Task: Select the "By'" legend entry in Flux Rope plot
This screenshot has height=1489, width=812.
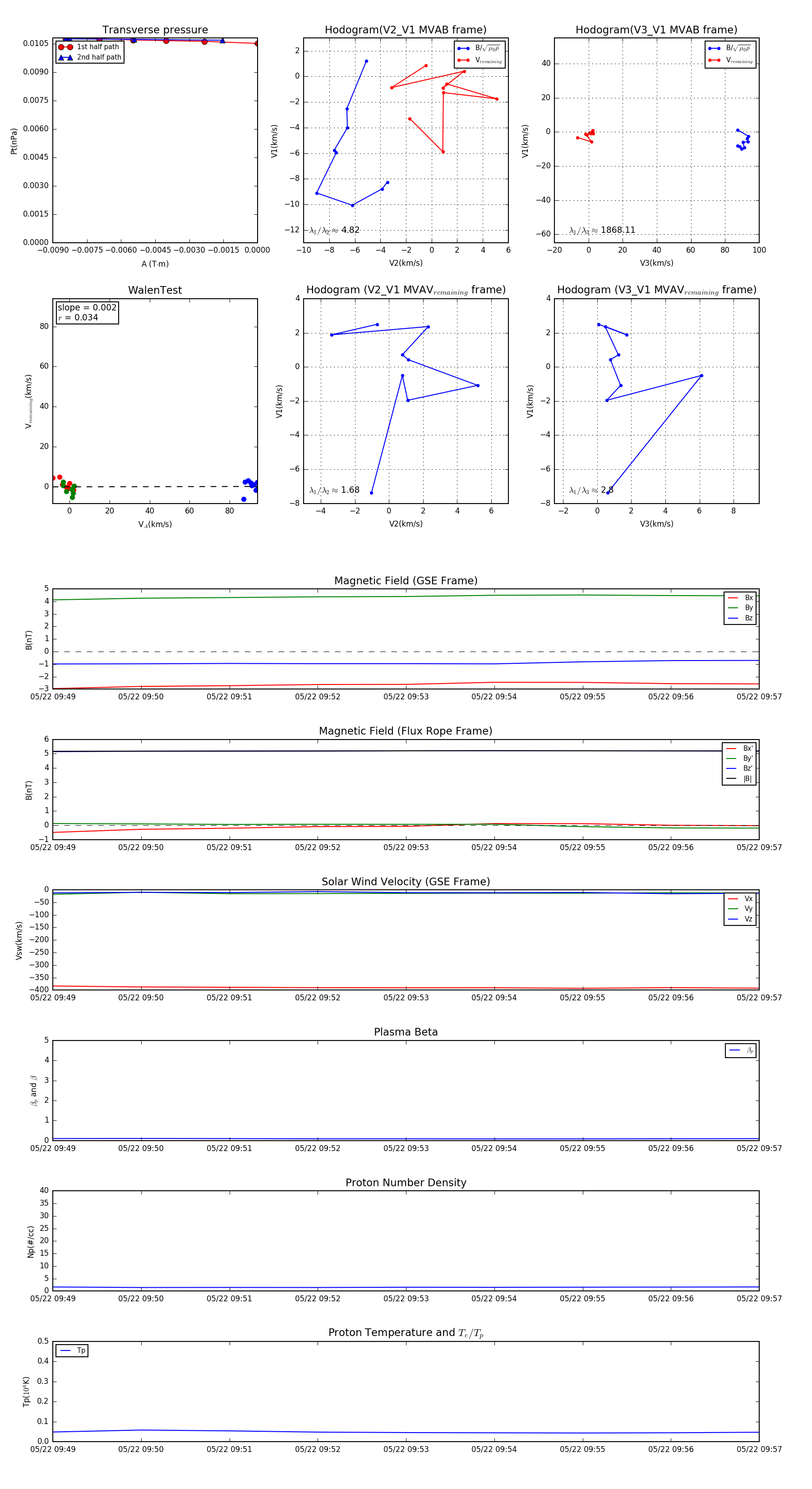Action: pos(739,758)
